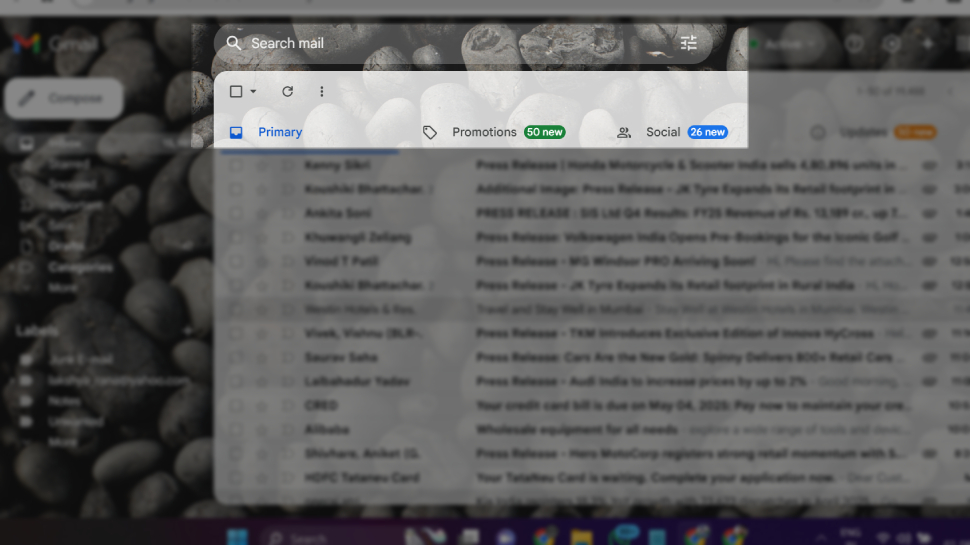
Task: Show search options filter icon
Action: pyautogui.click(x=689, y=43)
